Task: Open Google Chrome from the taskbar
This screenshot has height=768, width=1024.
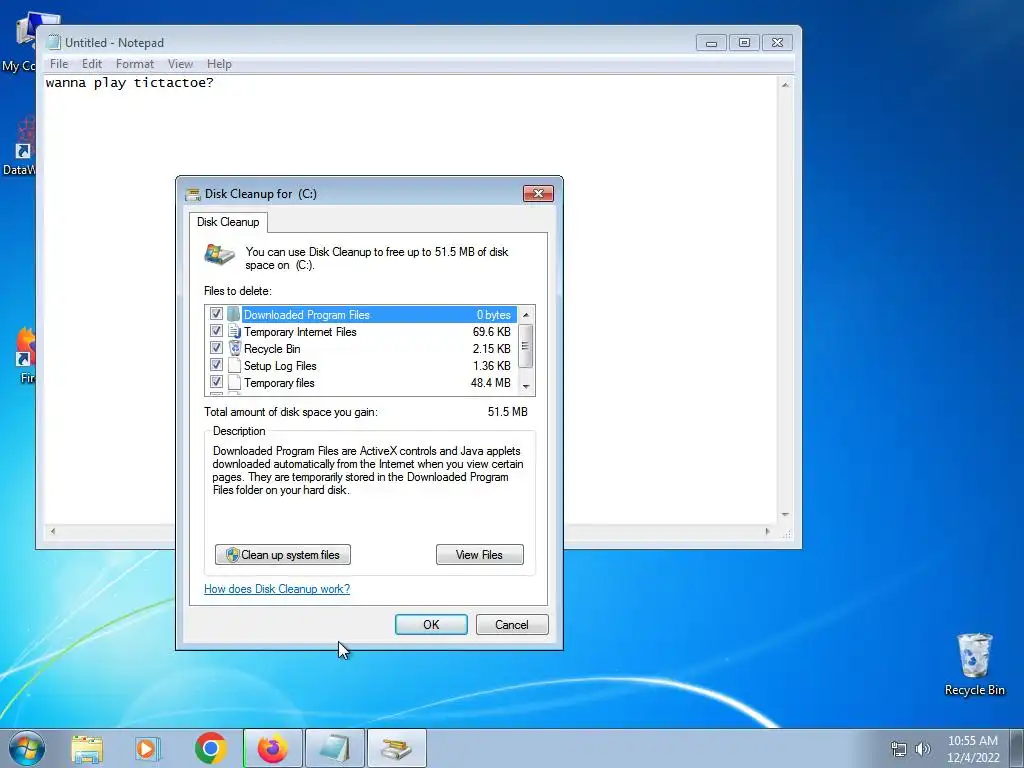Action: [210, 748]
